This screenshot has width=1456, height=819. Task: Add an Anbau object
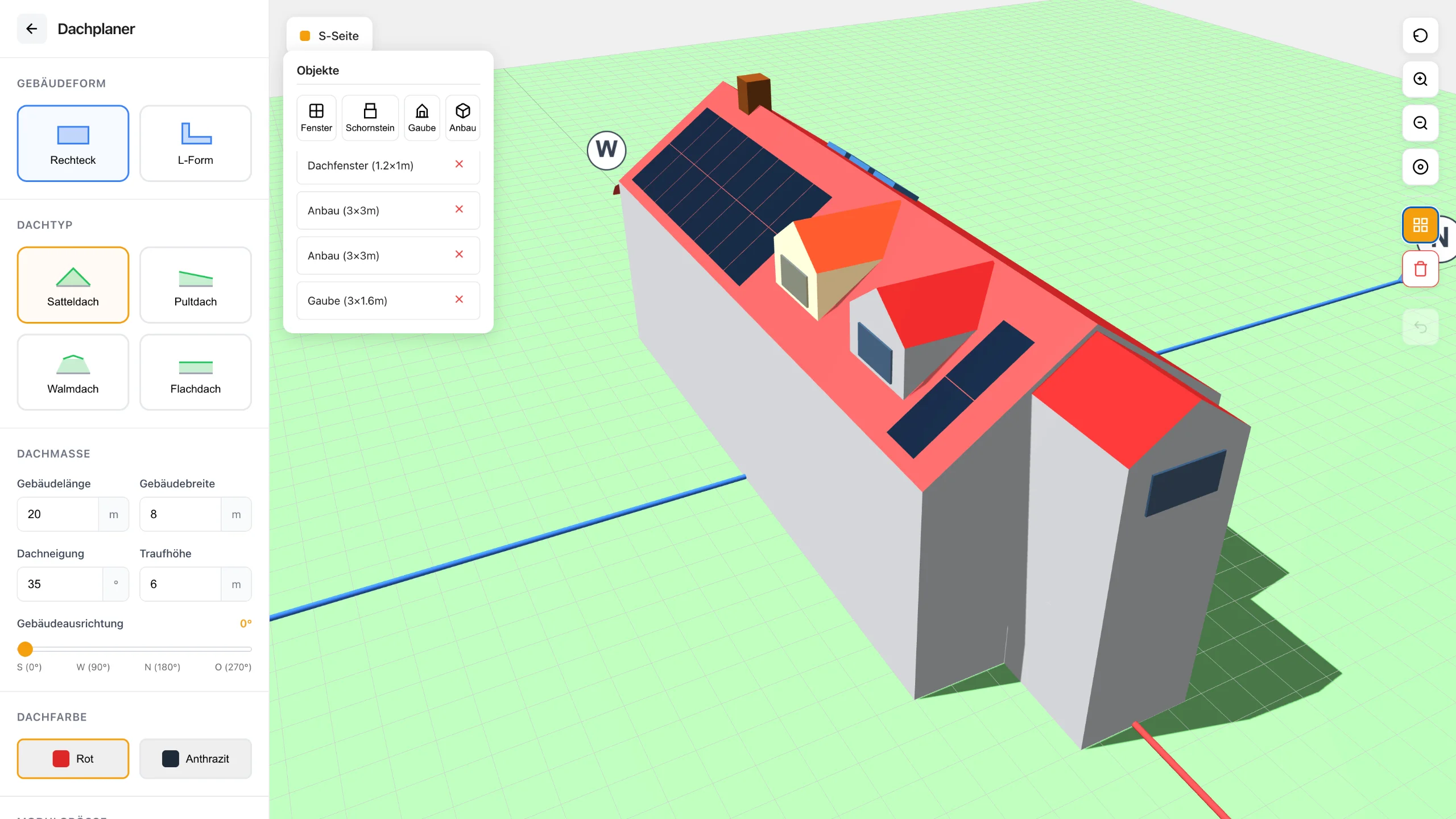(x=463, y=118)
